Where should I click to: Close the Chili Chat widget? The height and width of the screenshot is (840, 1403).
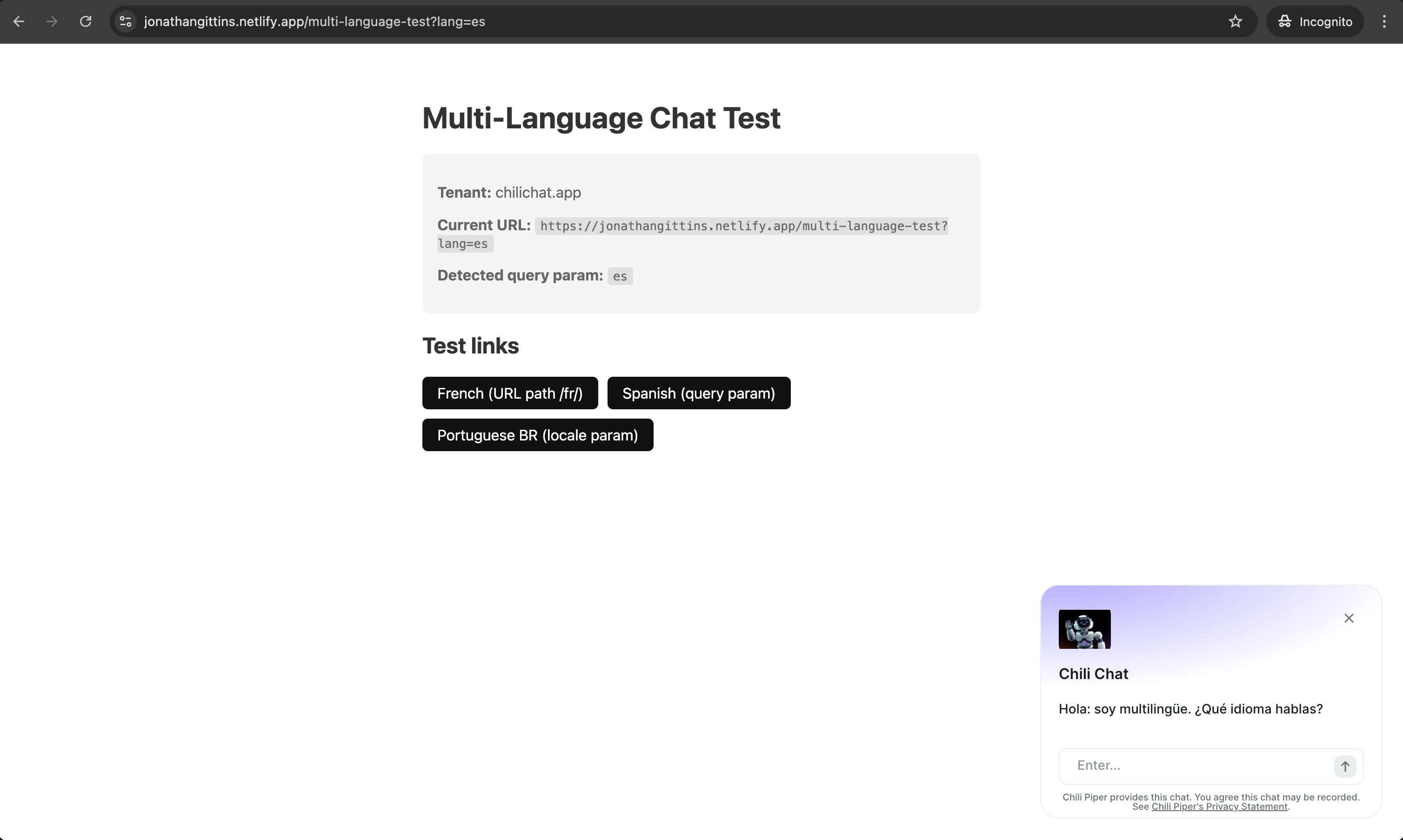pyautogui.click(x=1349, y=618)
